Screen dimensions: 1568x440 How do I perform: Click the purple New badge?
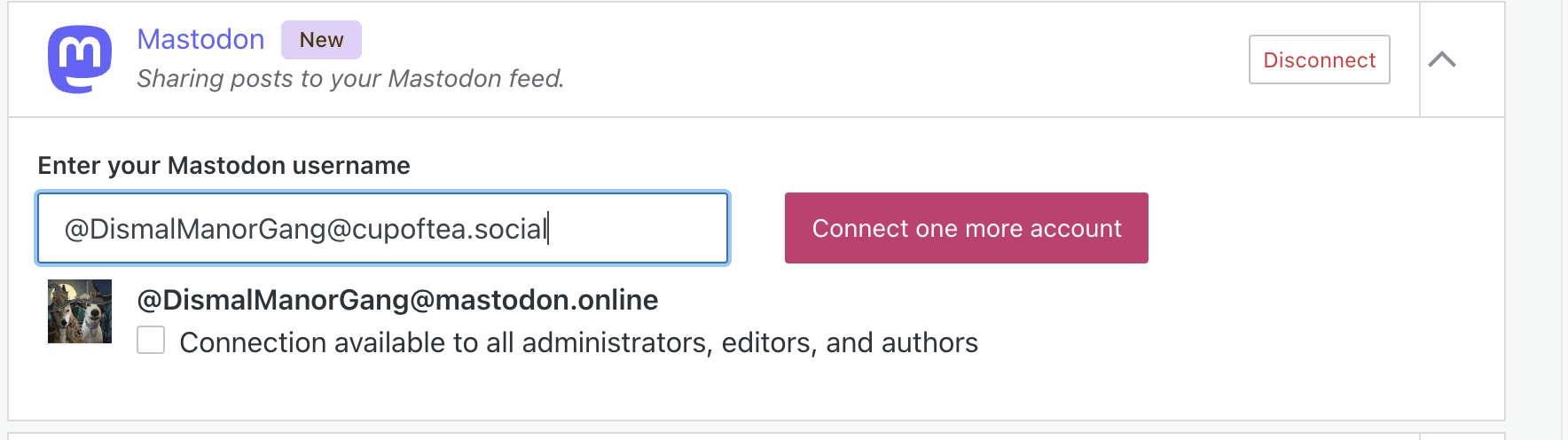pos(321,40)
